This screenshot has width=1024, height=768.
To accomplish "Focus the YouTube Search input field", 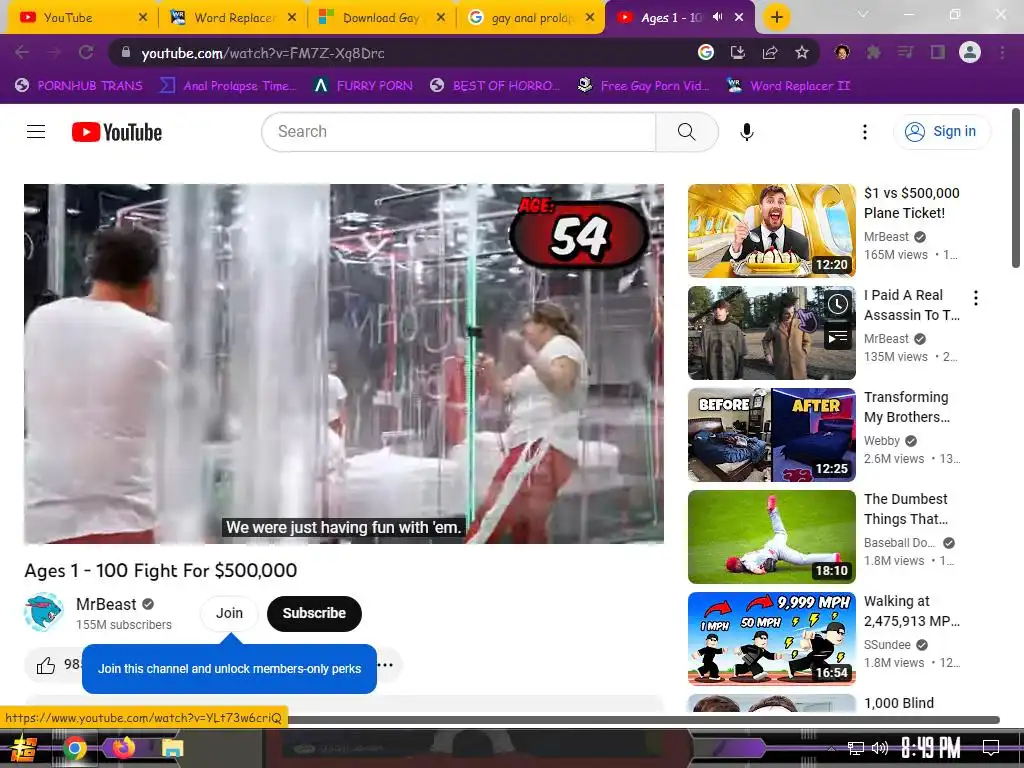I will point(458,132).
